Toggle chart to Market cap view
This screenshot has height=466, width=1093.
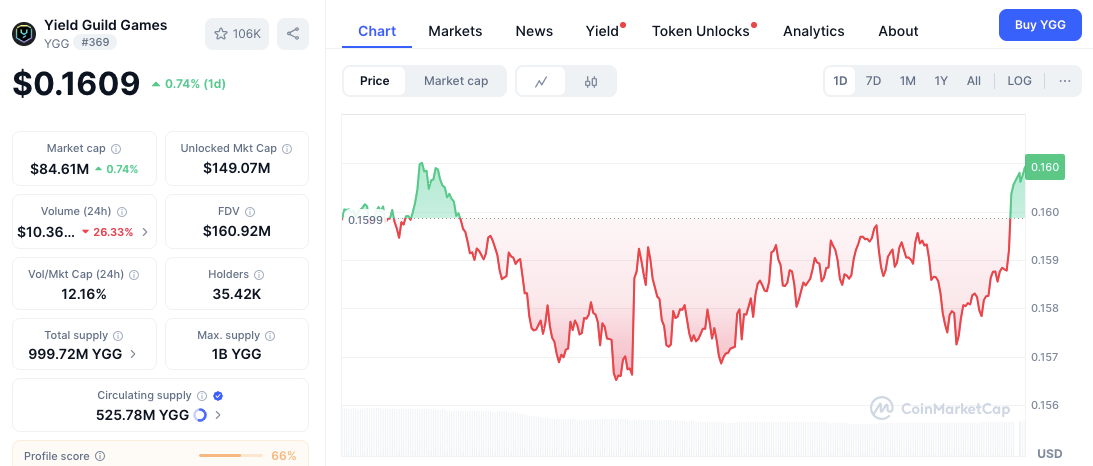pos(456,81)
